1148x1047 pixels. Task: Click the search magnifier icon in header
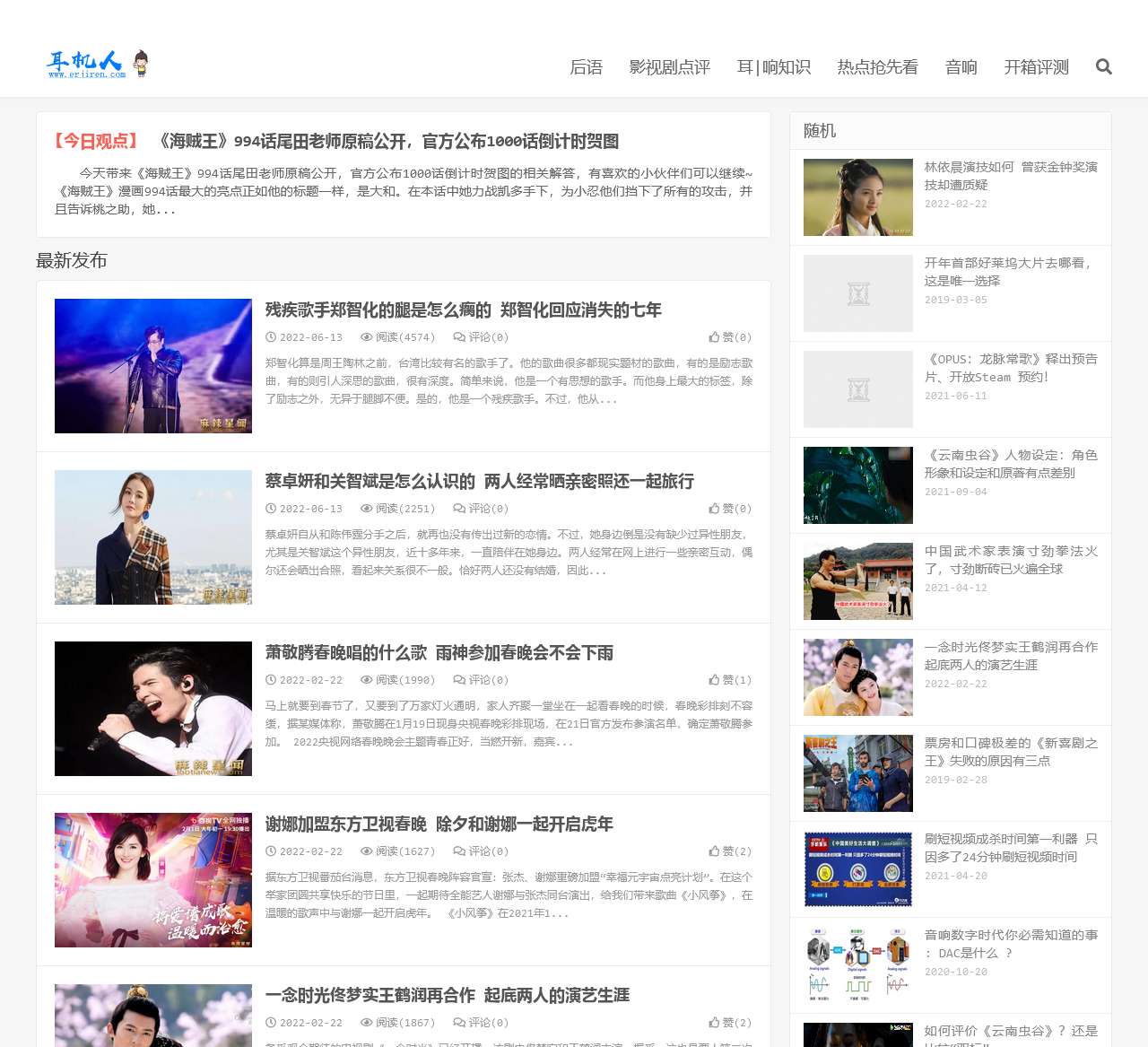(1103, 66)
